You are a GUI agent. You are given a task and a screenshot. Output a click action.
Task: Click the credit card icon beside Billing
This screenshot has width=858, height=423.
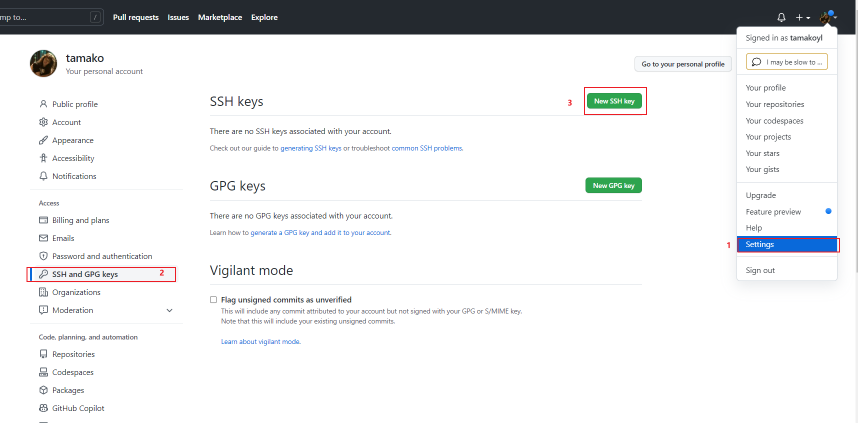43,220
